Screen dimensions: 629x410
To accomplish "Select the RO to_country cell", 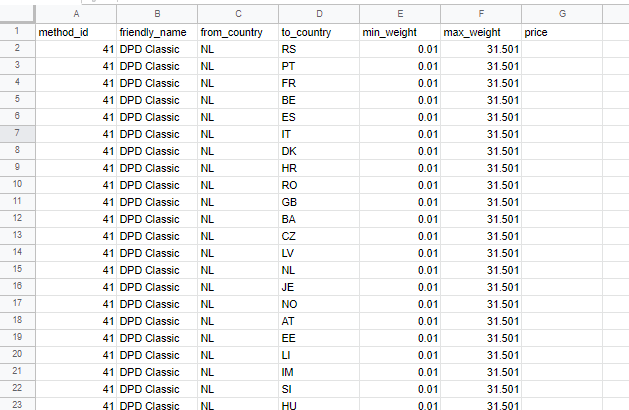I will click(x=319, y=185).
